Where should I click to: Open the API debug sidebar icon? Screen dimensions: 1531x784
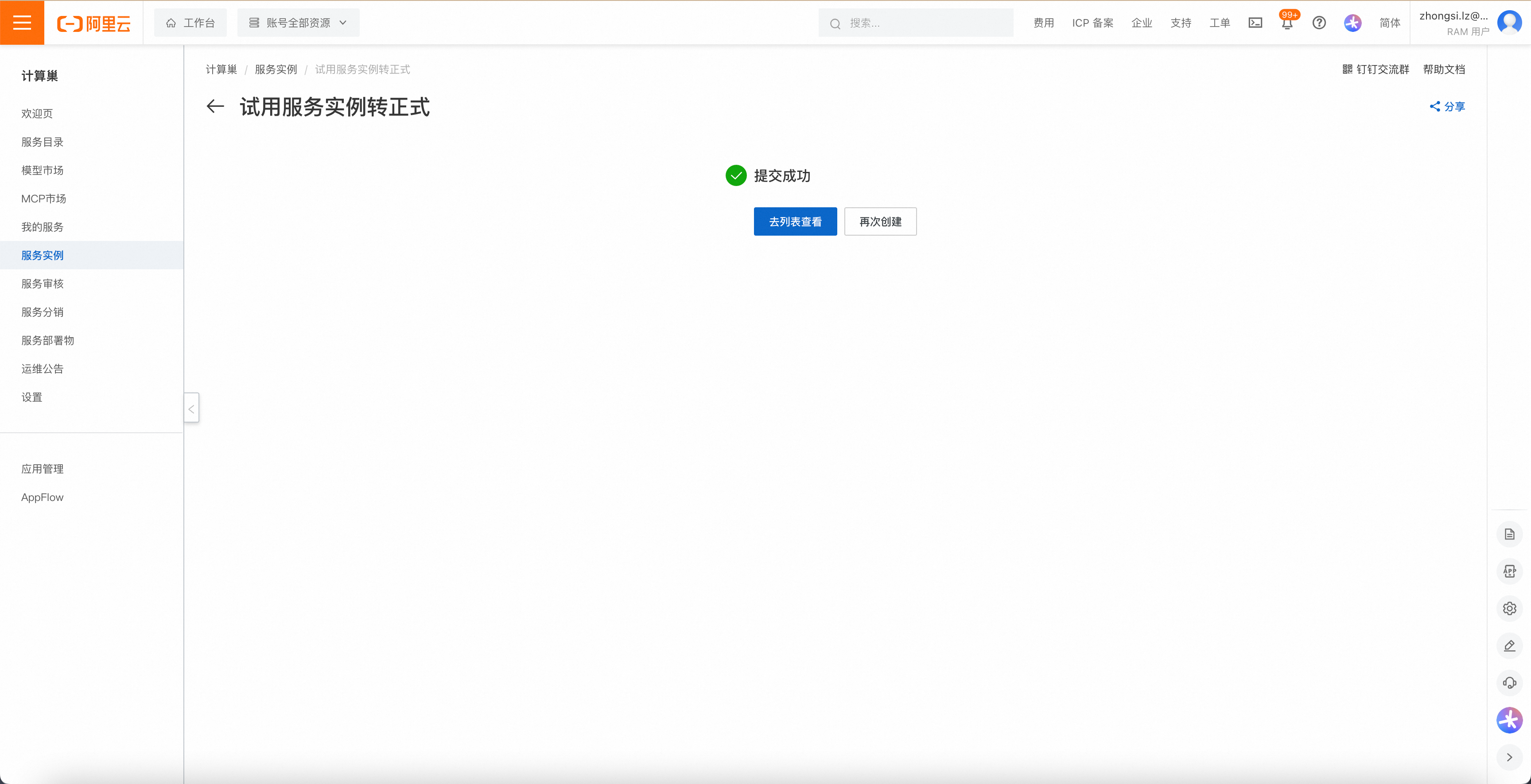click(x=1510, y=571)
